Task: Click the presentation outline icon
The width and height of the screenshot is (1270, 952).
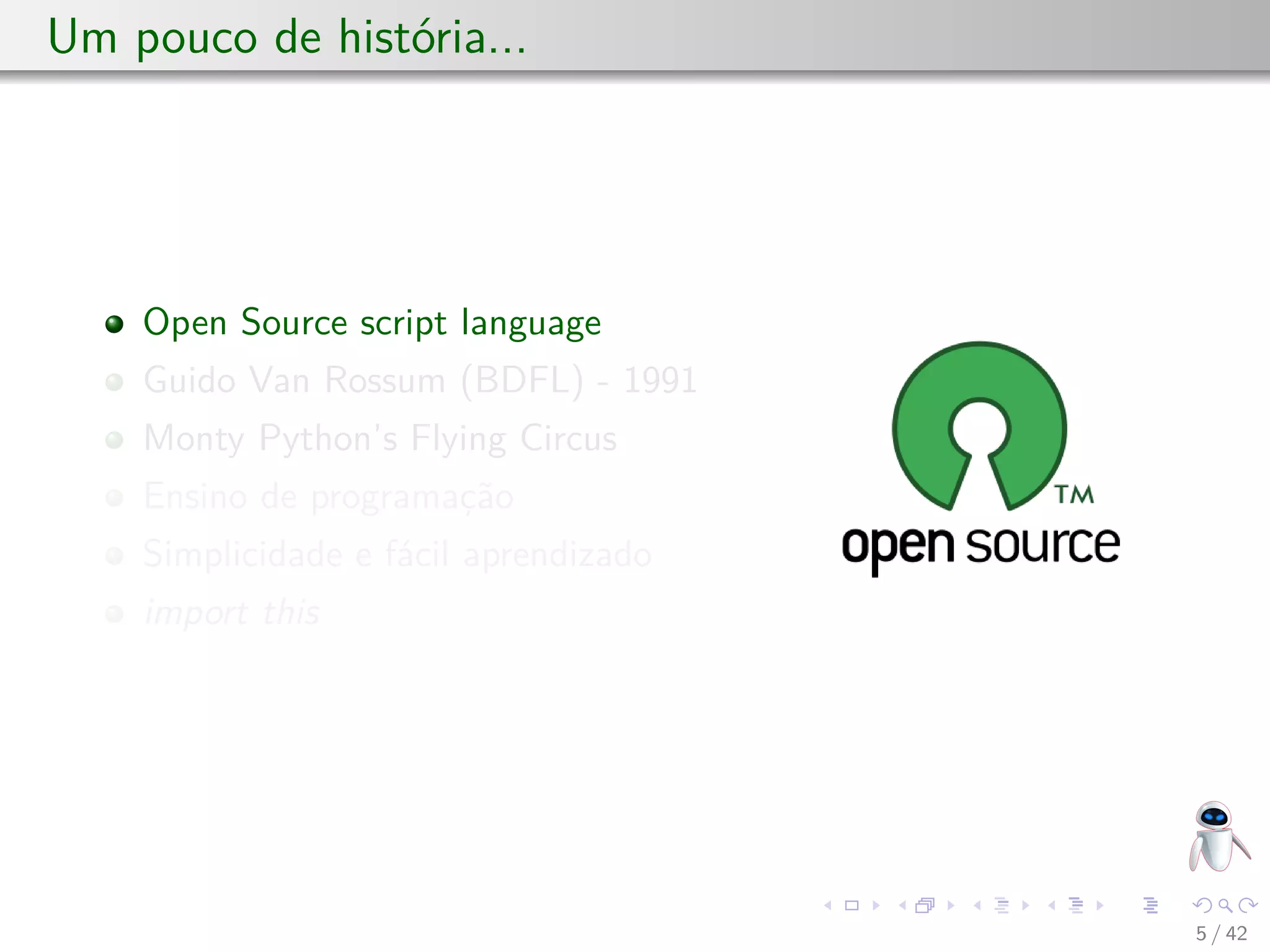Action: [1151, 906]
